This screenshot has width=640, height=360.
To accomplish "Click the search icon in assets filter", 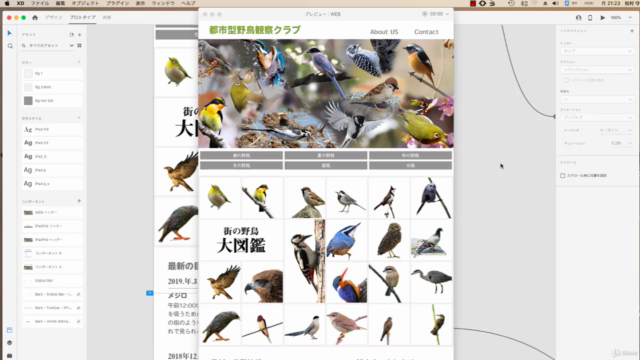I will click(x=24, y=46).
